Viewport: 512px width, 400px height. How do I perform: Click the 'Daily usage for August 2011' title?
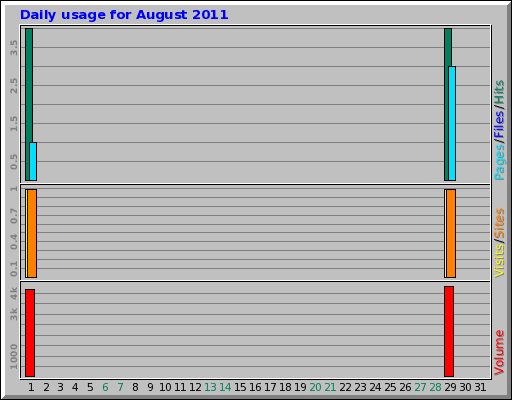[x=124, y=15]
